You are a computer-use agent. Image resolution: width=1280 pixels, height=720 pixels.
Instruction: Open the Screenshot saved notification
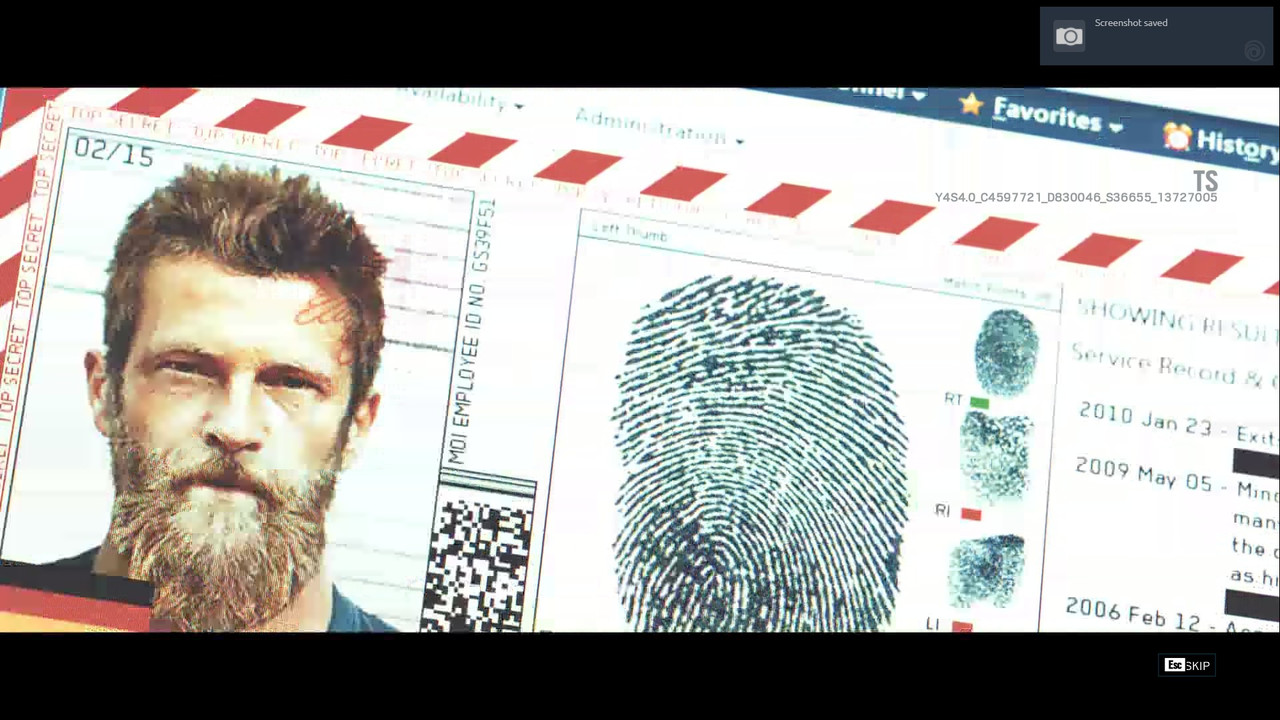click(1156, 36)
